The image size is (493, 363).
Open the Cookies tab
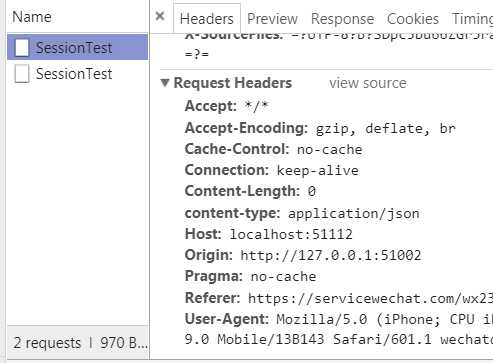(413, 19)
